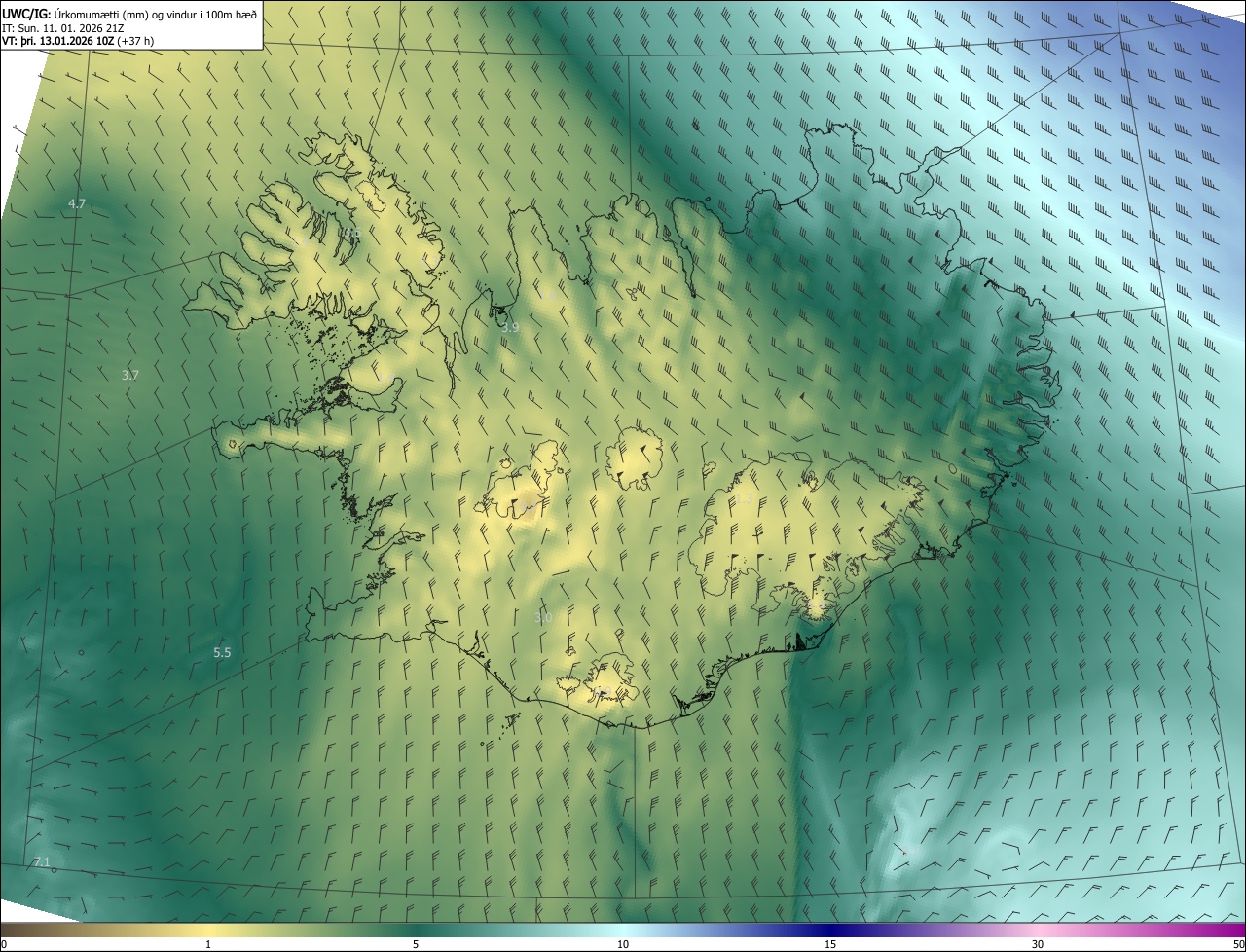This screenshot has width=1246, height=952.
Task: Click the color scale tick label 50
Action: pyautogui.click(x=1238, y=944)
